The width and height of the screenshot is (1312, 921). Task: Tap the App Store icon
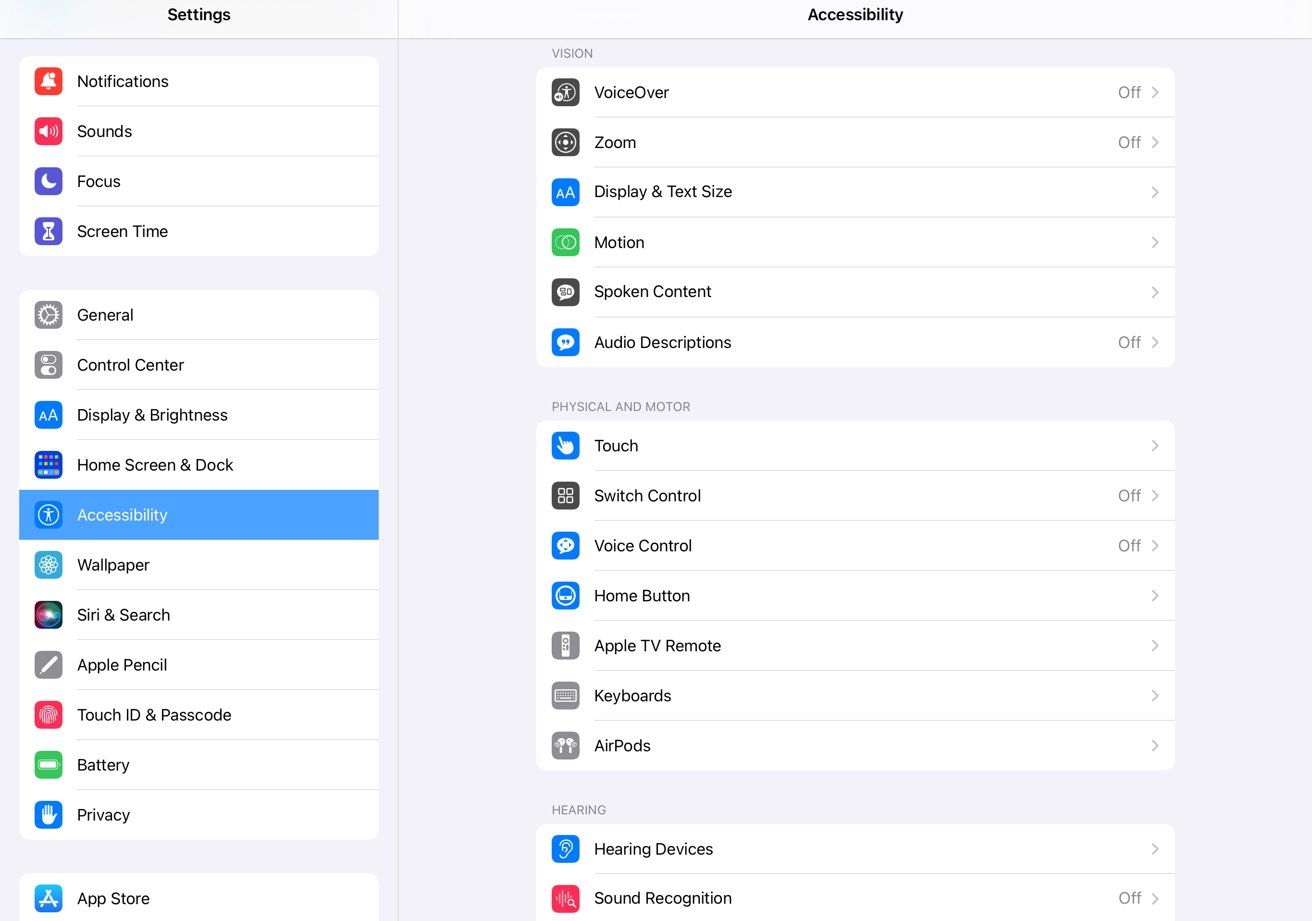48,898
